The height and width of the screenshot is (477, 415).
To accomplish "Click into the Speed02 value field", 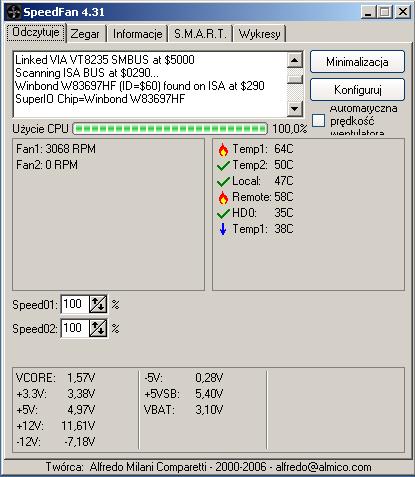I will pyautogui.click(x=75, y=328).
